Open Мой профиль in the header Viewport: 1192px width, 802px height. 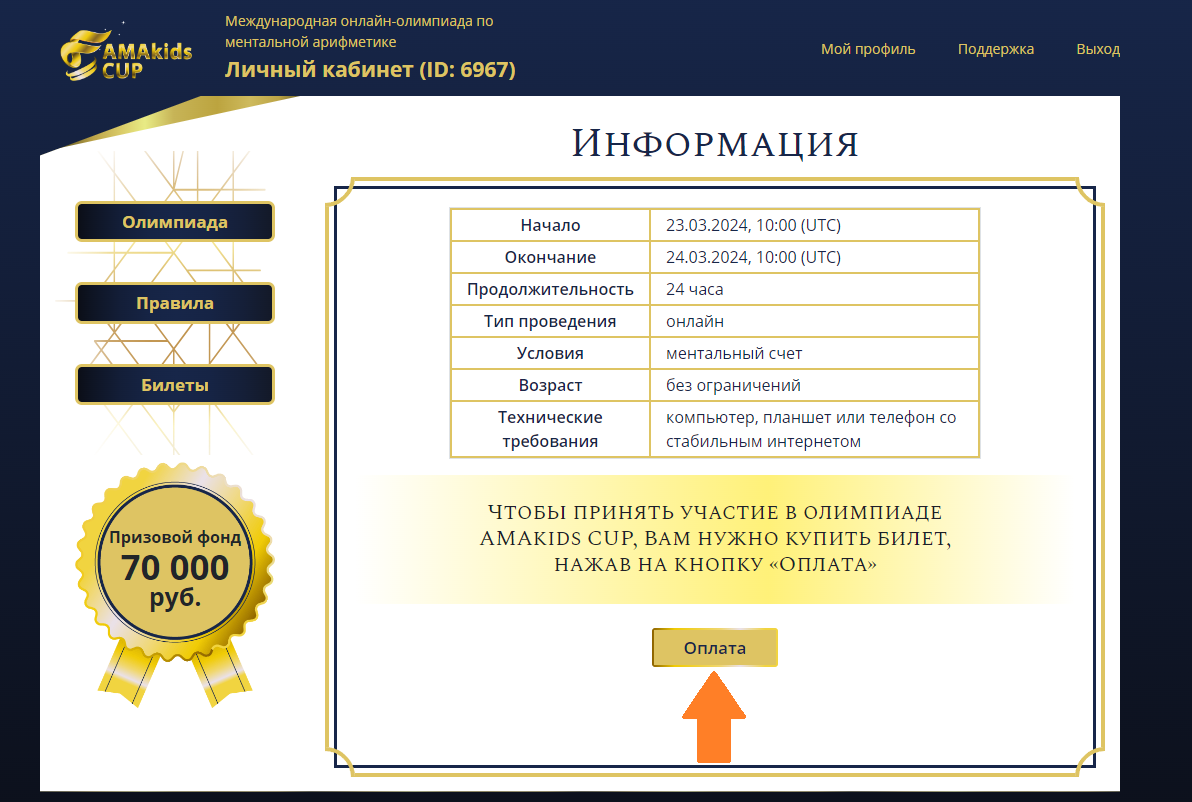(x=867, y=49)
